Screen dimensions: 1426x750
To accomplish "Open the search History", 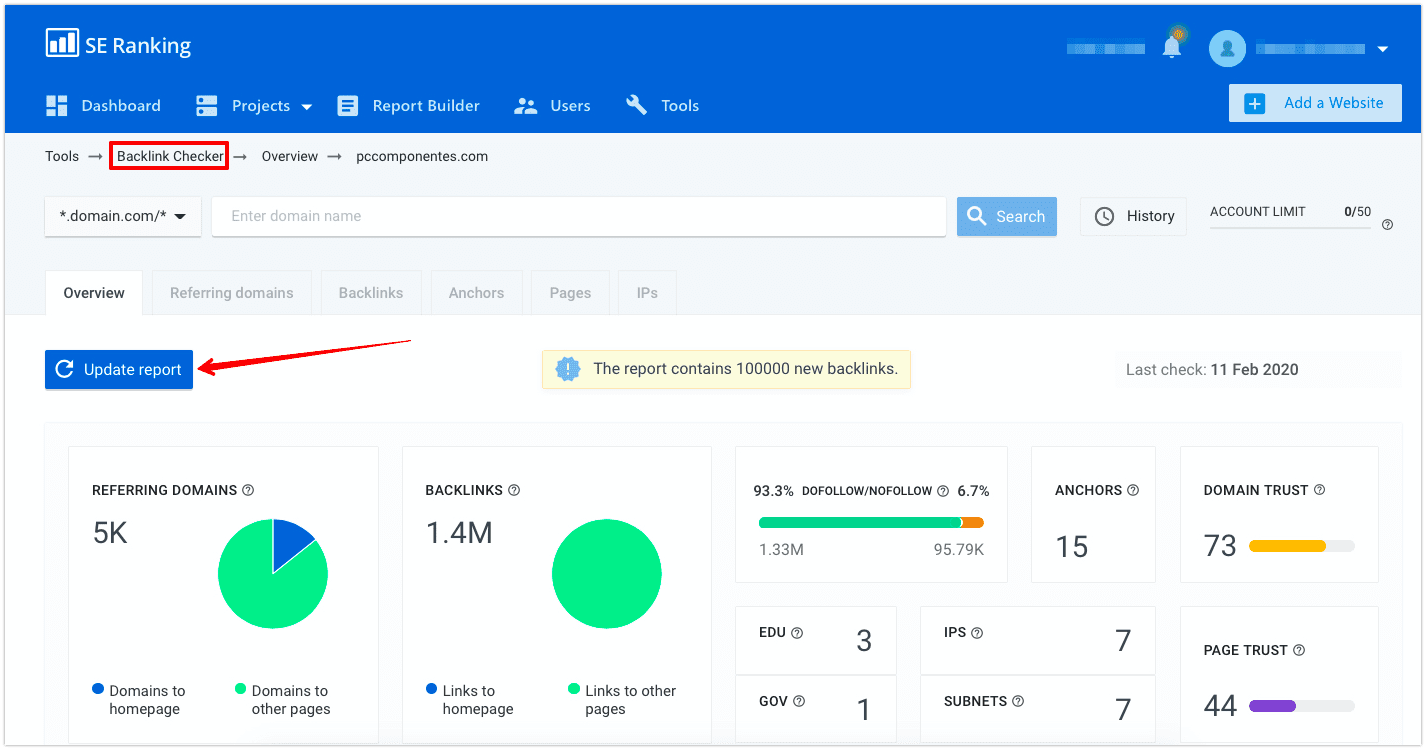I will click(x=1134, y=216).
